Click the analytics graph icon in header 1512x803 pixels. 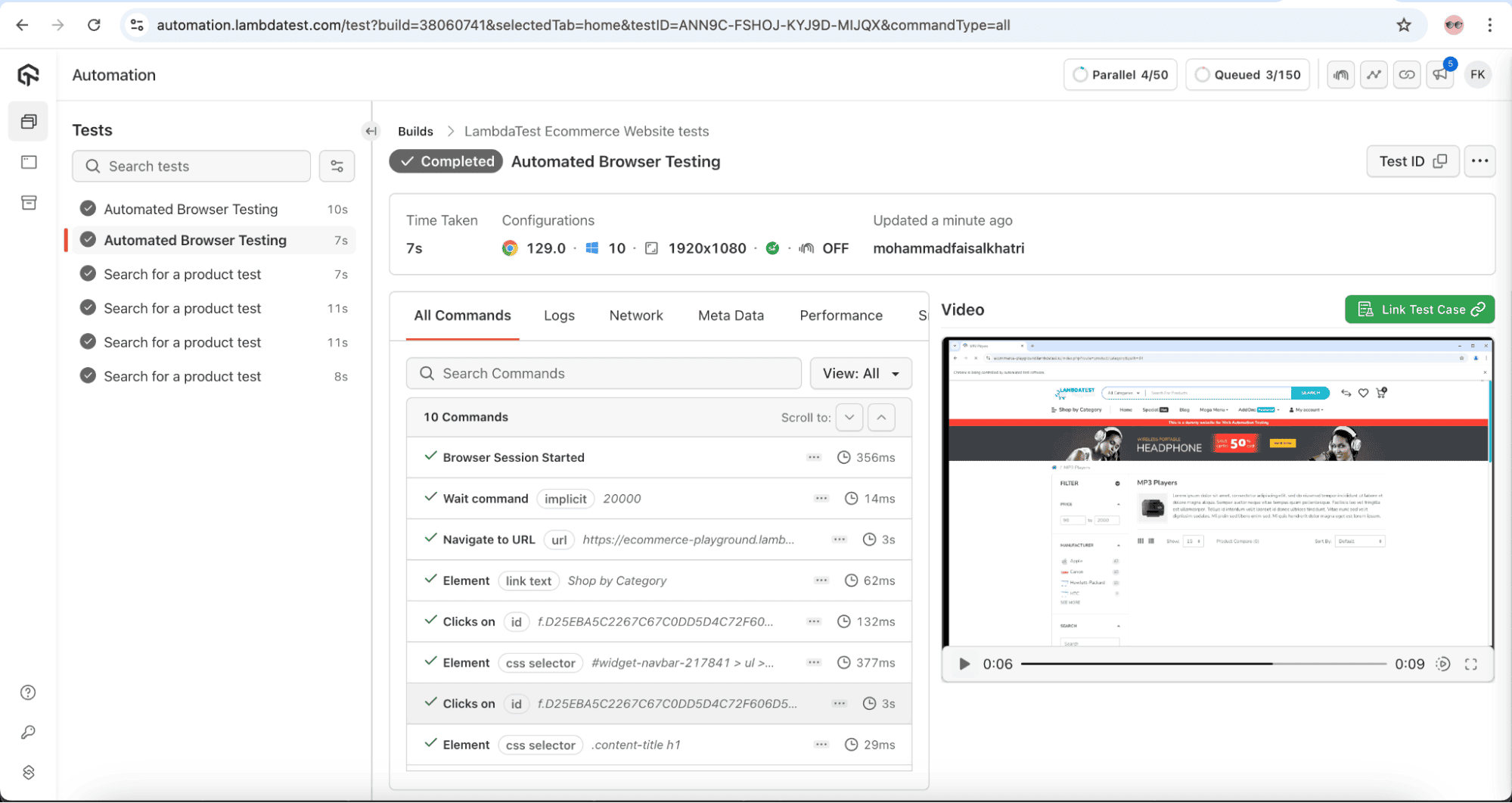click(x=1374, y=75)
